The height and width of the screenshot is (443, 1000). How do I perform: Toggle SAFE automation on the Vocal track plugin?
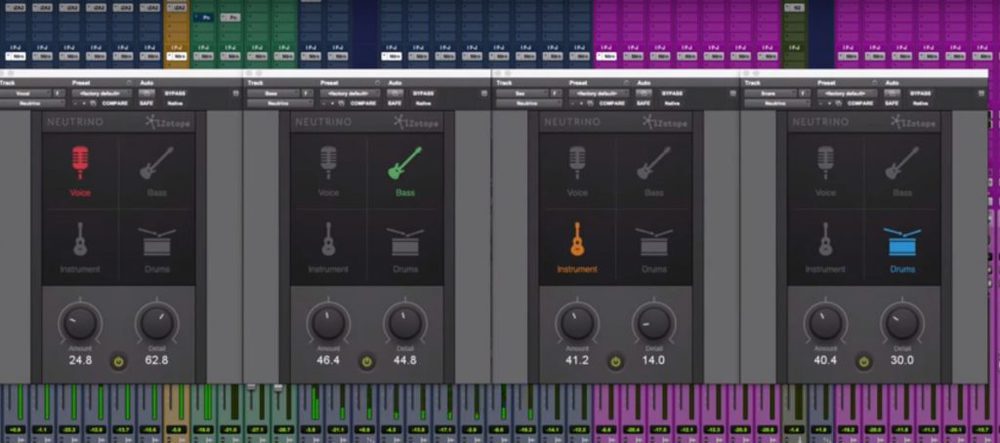146,103
